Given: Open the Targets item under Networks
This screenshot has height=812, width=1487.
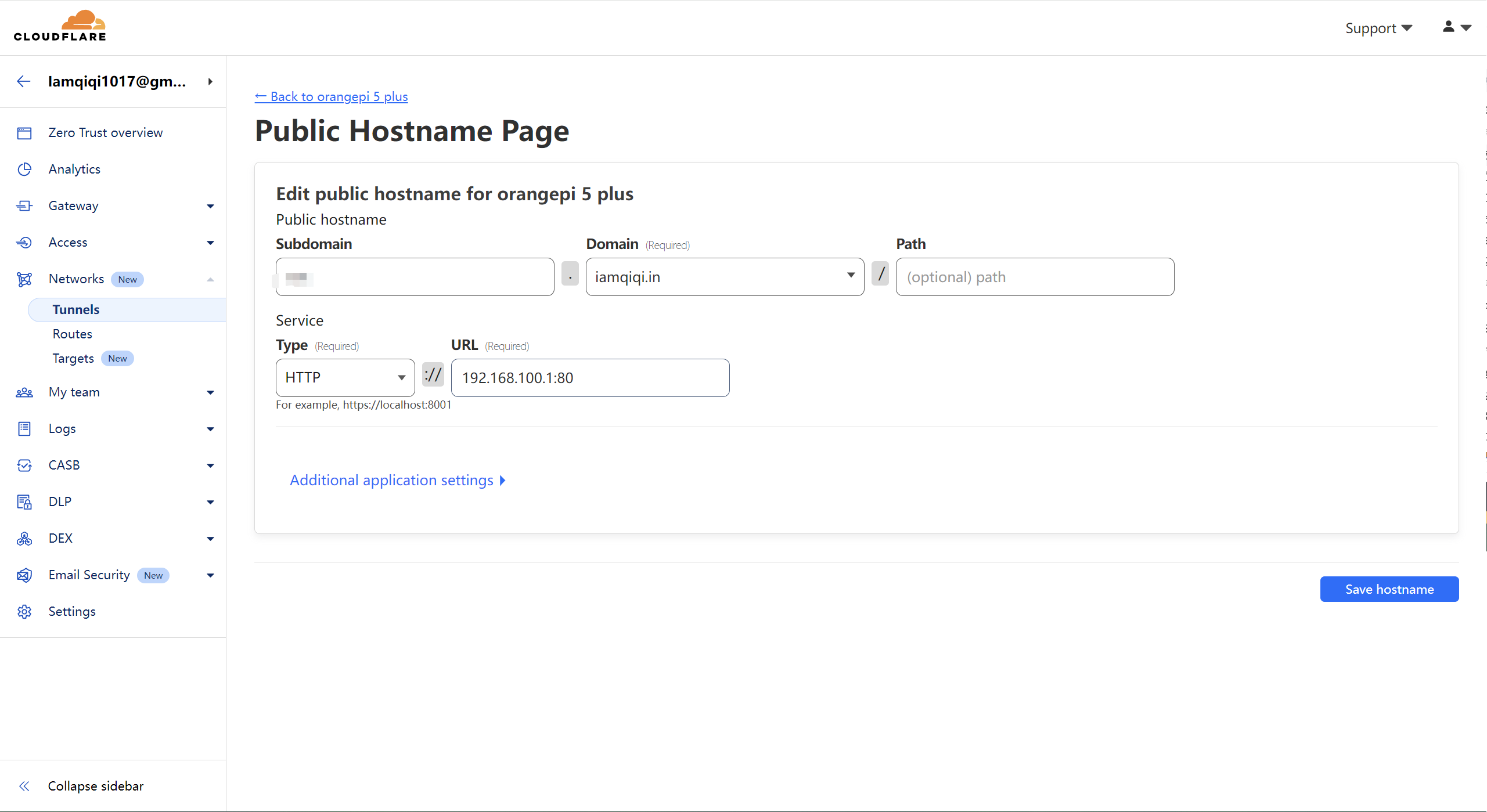Looking at the screenshot, I should 73,359.
